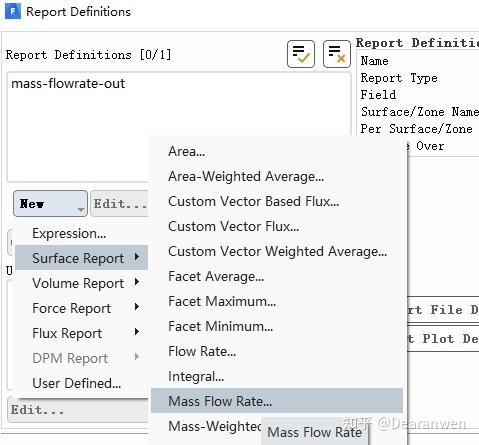Select Custom Vector Flux... entry
This screenshot has width=479, height=445.
[x=277, y=226]
